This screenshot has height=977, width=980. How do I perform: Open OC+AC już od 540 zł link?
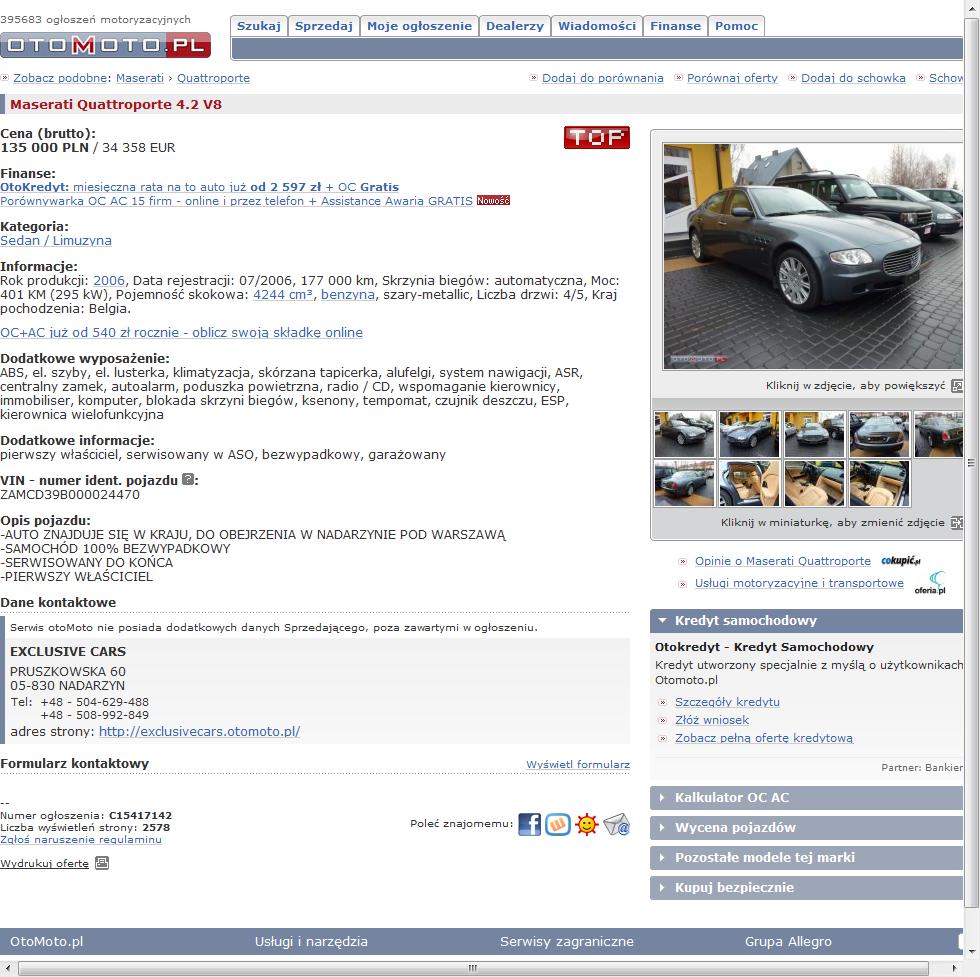181,333
